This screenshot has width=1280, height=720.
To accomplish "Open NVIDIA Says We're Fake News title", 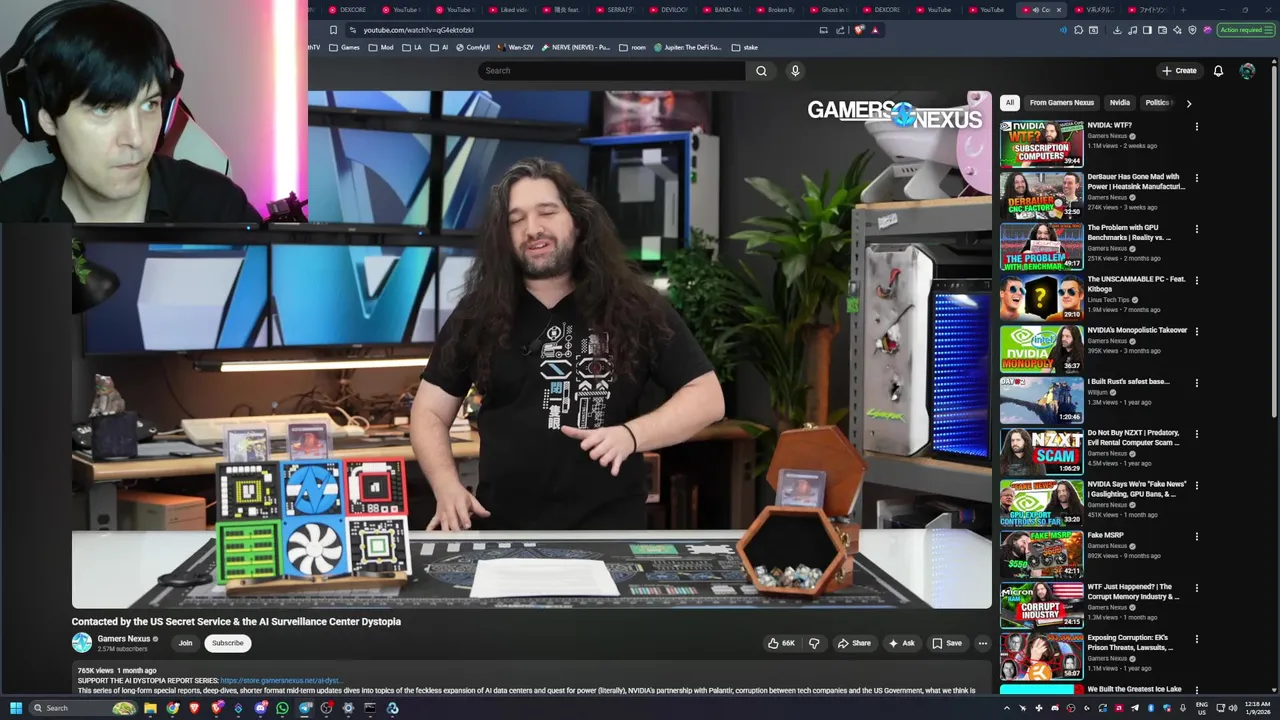I will pyautogui.click(x=1137, y=489).
